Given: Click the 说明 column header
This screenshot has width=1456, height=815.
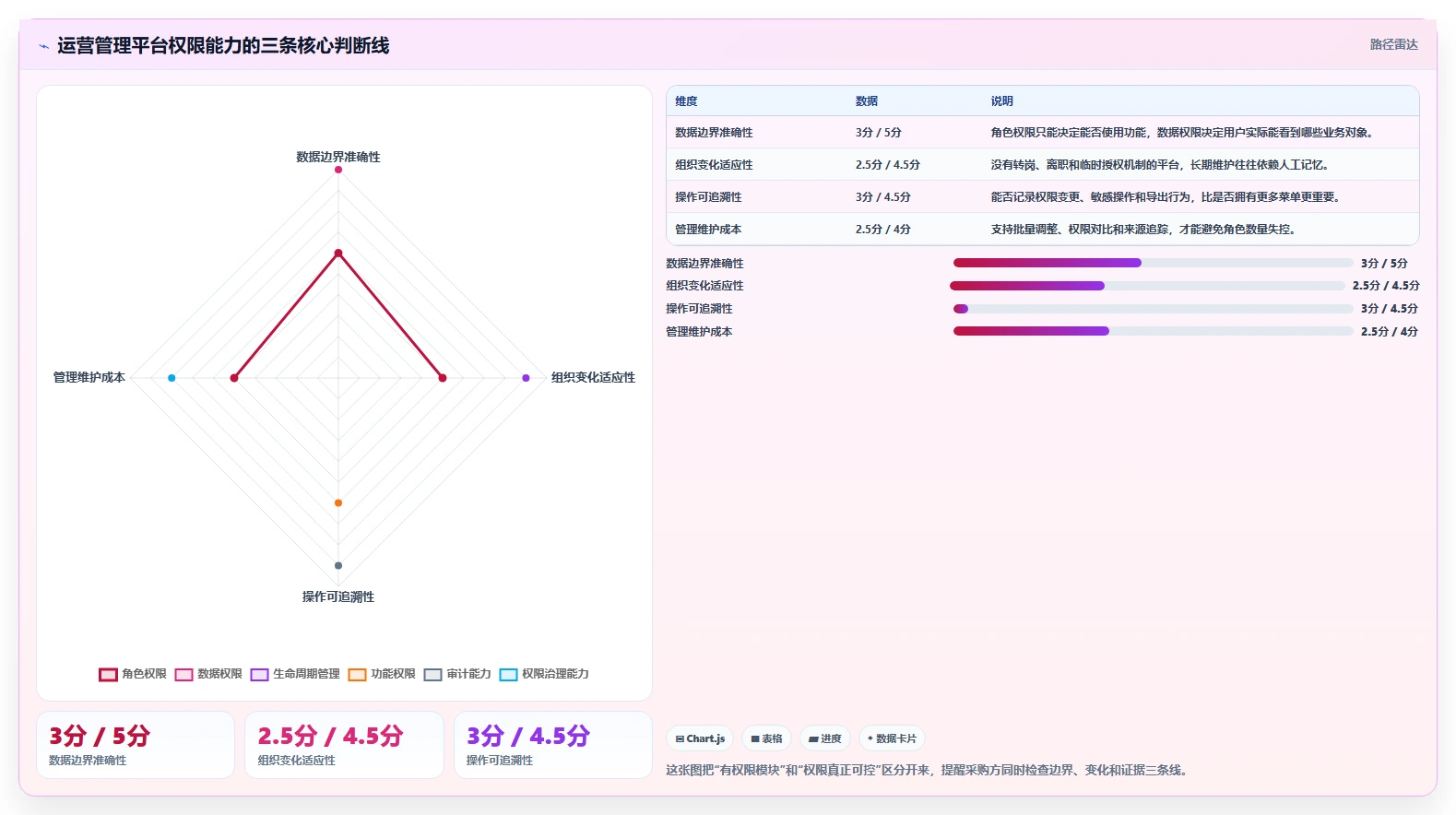Looking at the screenshot, I should point(1002,101).
